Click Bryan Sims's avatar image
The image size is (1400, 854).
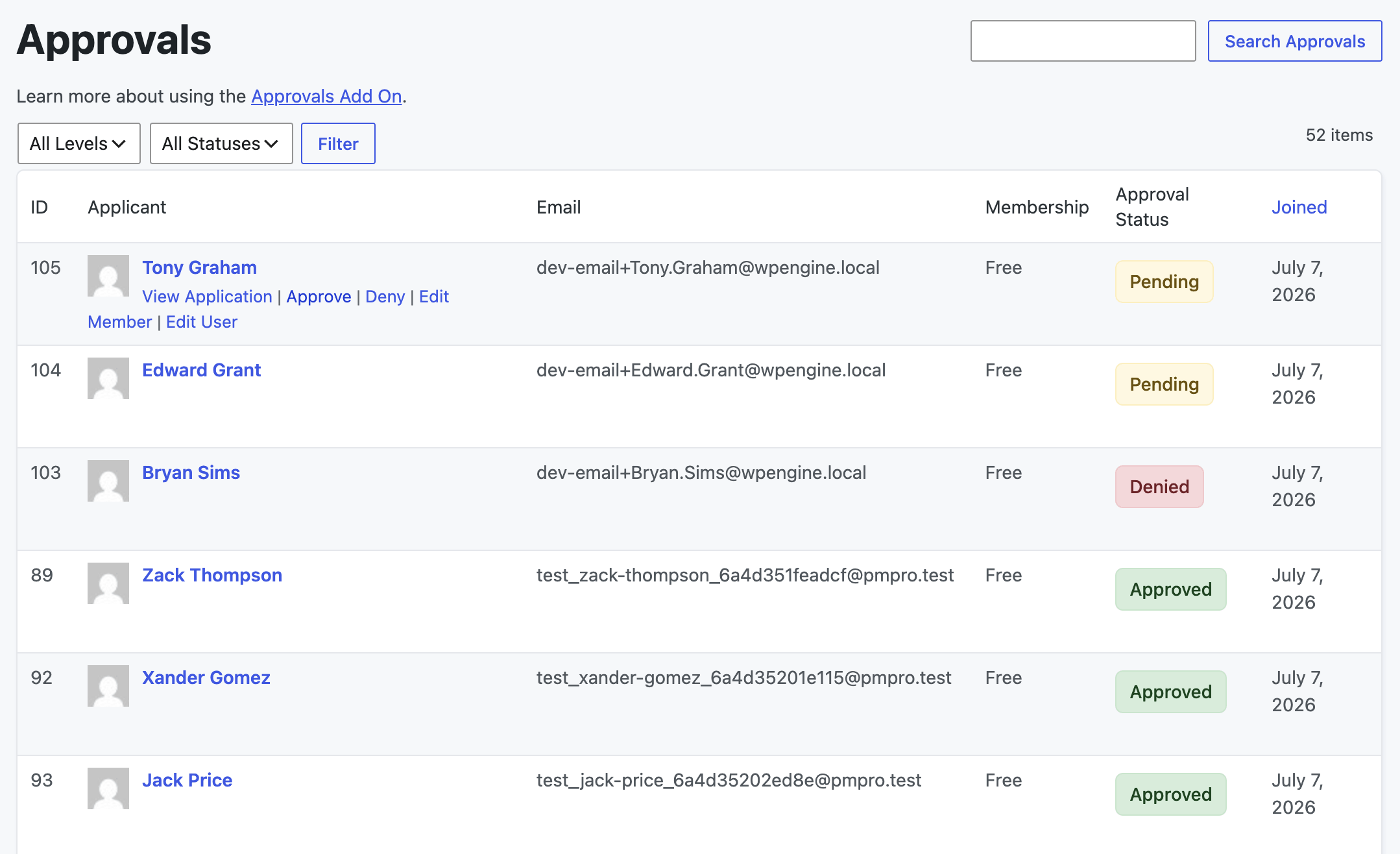[108, 481]
